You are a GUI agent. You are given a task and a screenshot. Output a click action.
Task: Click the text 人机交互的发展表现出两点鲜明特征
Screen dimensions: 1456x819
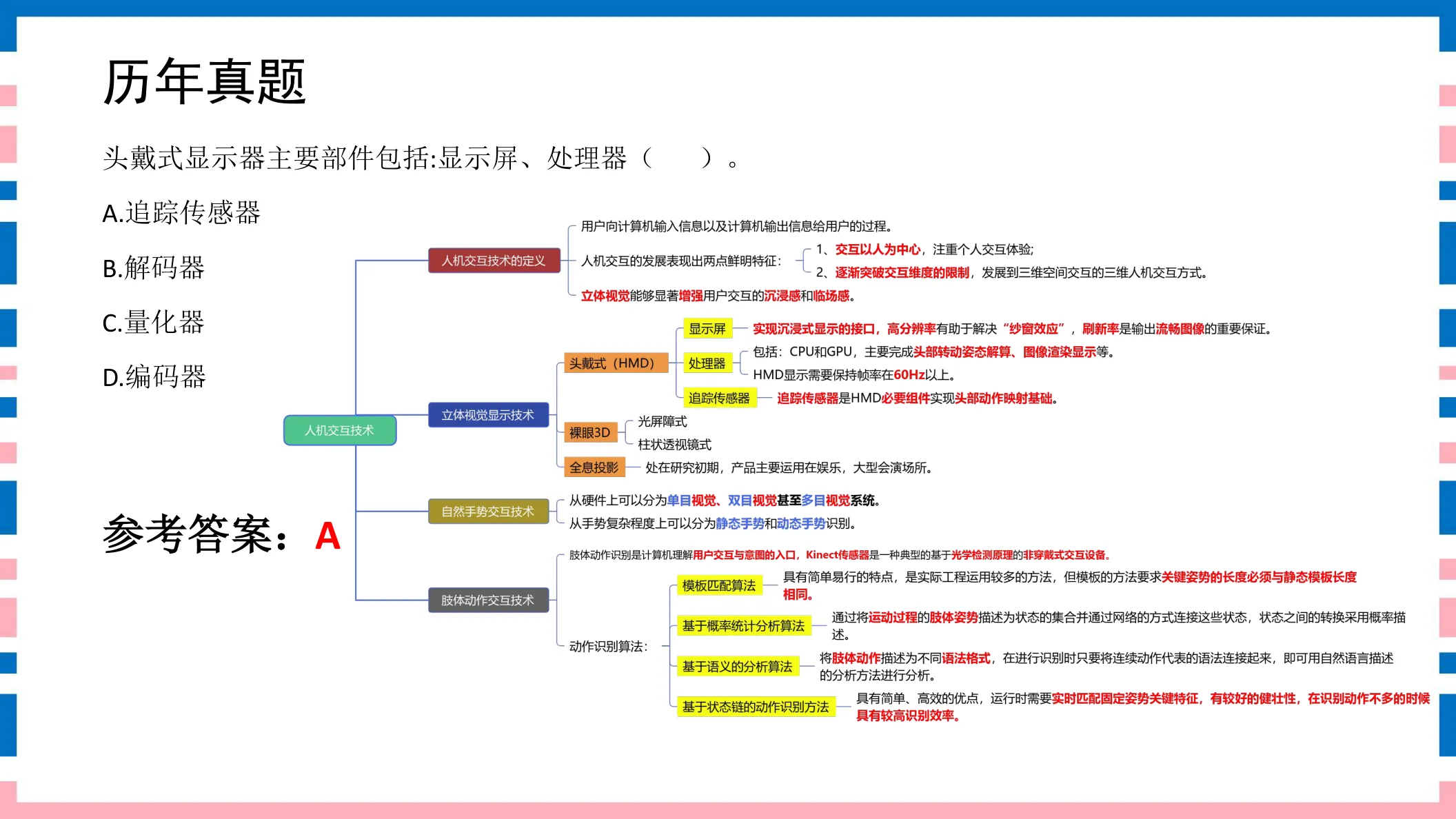coord(682,261)
